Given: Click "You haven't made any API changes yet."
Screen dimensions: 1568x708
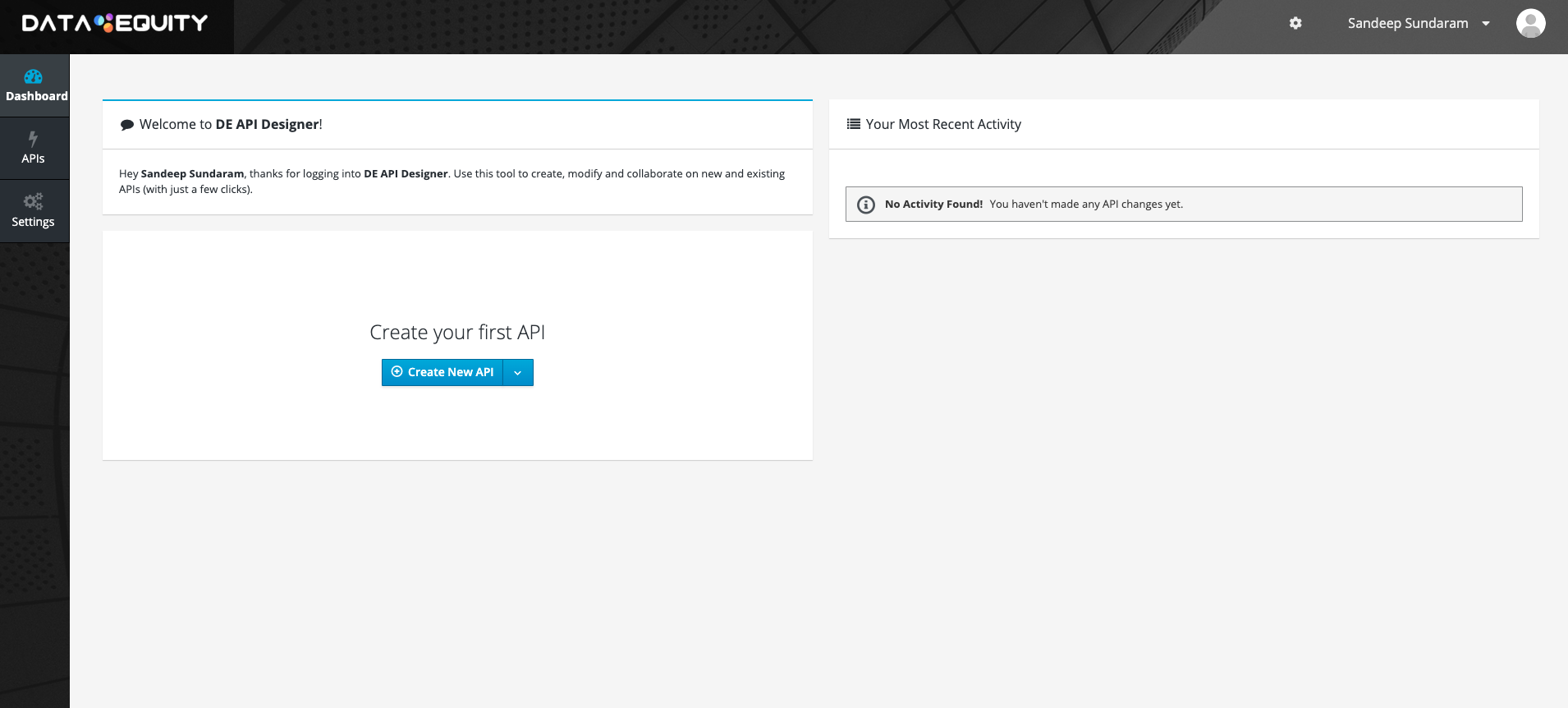Looking at the screenshot, I should pos(1086,204).
